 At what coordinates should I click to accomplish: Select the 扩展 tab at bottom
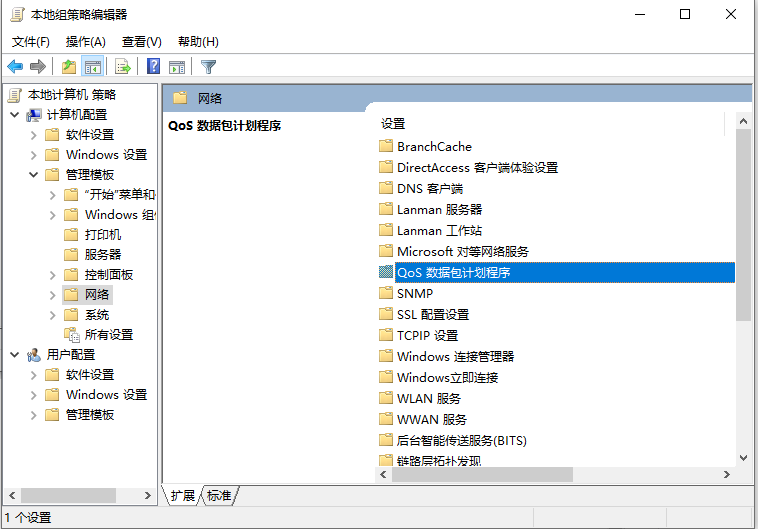coord(182,495)
